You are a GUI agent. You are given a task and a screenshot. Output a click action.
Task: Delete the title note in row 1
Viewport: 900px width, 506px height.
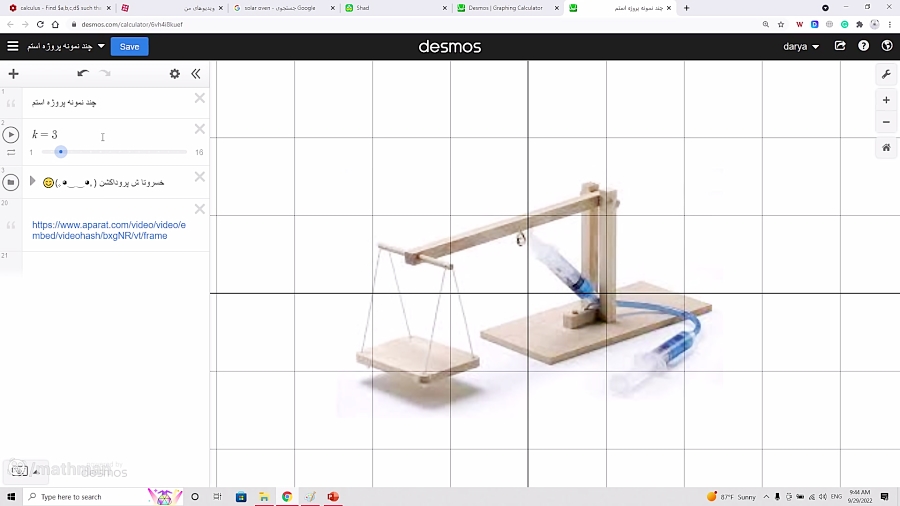point(199,98)
